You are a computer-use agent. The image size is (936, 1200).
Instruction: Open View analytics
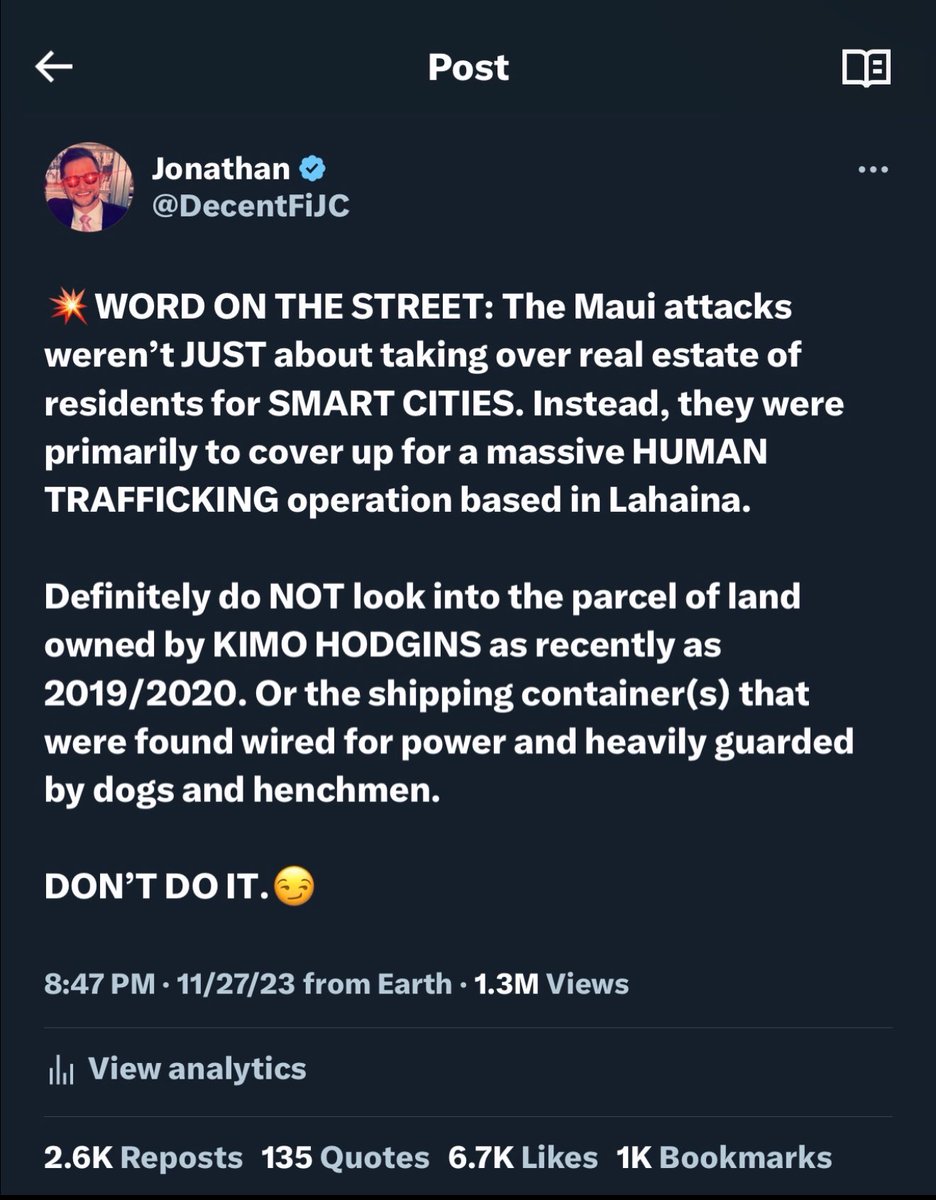click(x=197, y=1068)
